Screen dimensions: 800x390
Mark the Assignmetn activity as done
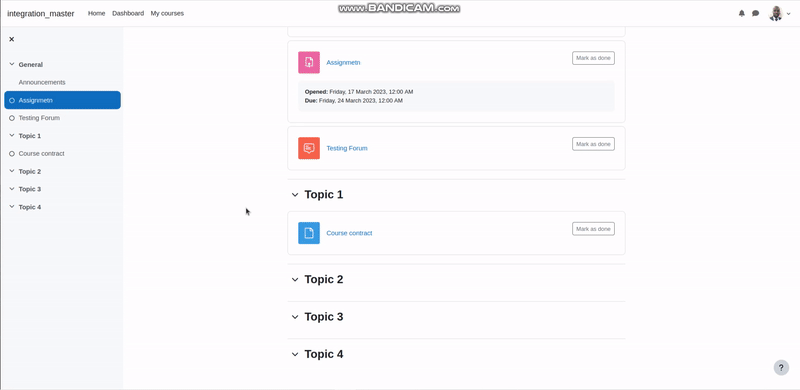(x=593, y=58)
